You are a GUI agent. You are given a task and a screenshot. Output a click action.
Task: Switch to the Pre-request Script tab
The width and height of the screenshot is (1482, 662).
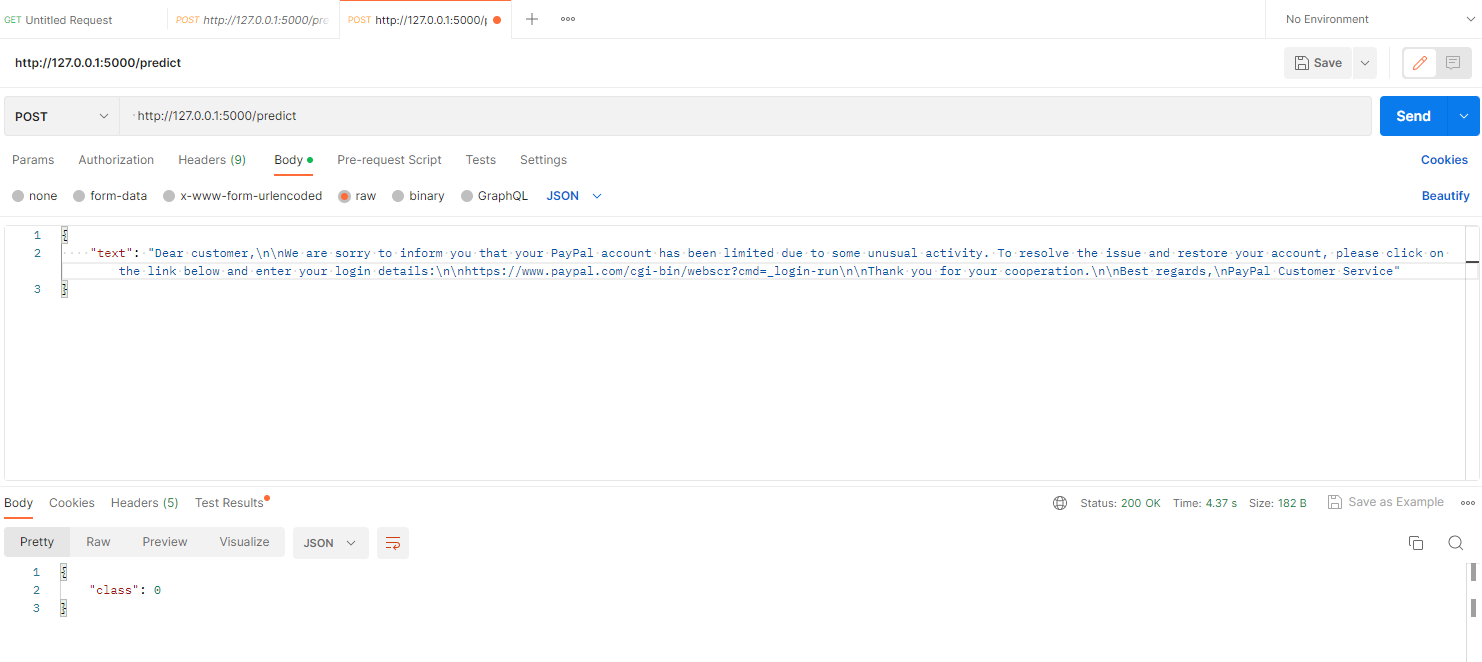pos(389,160)
